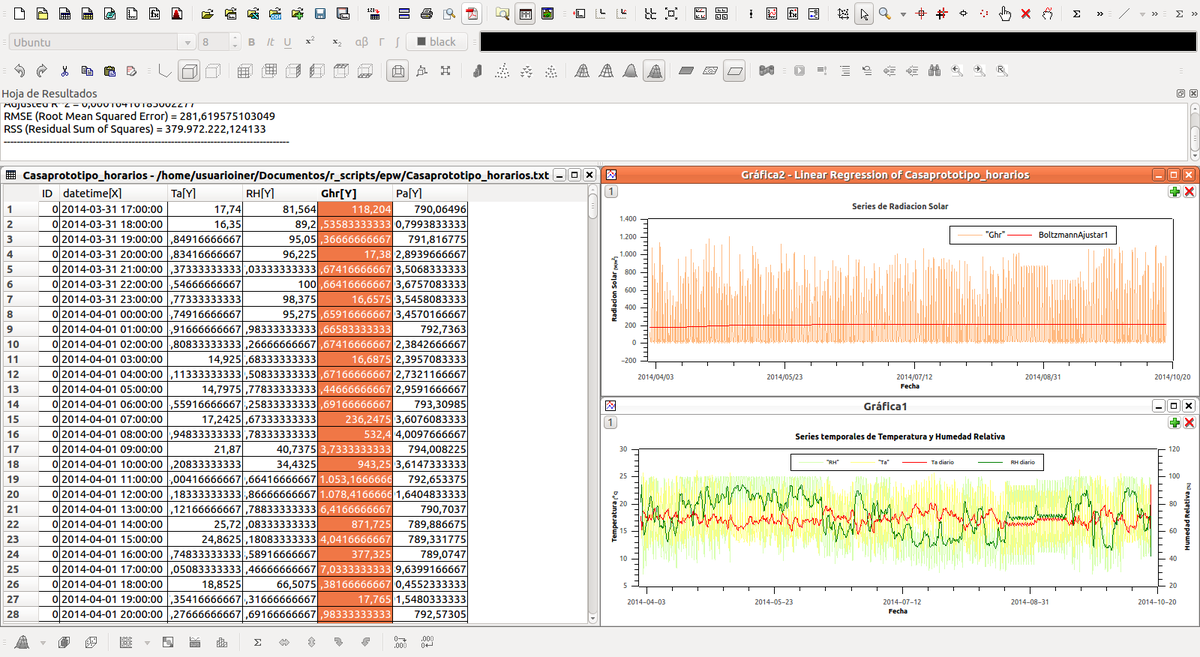Open project with folder icon
The height and width of the screenshot is (657, 1200).
[x=208, y=15]
